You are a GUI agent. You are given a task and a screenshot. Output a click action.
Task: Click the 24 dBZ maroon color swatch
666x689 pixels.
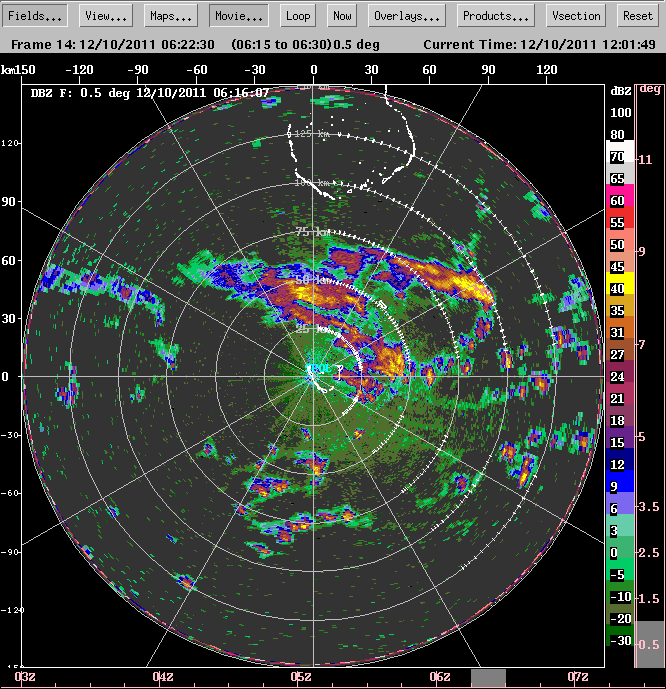[x=620, y=371]
